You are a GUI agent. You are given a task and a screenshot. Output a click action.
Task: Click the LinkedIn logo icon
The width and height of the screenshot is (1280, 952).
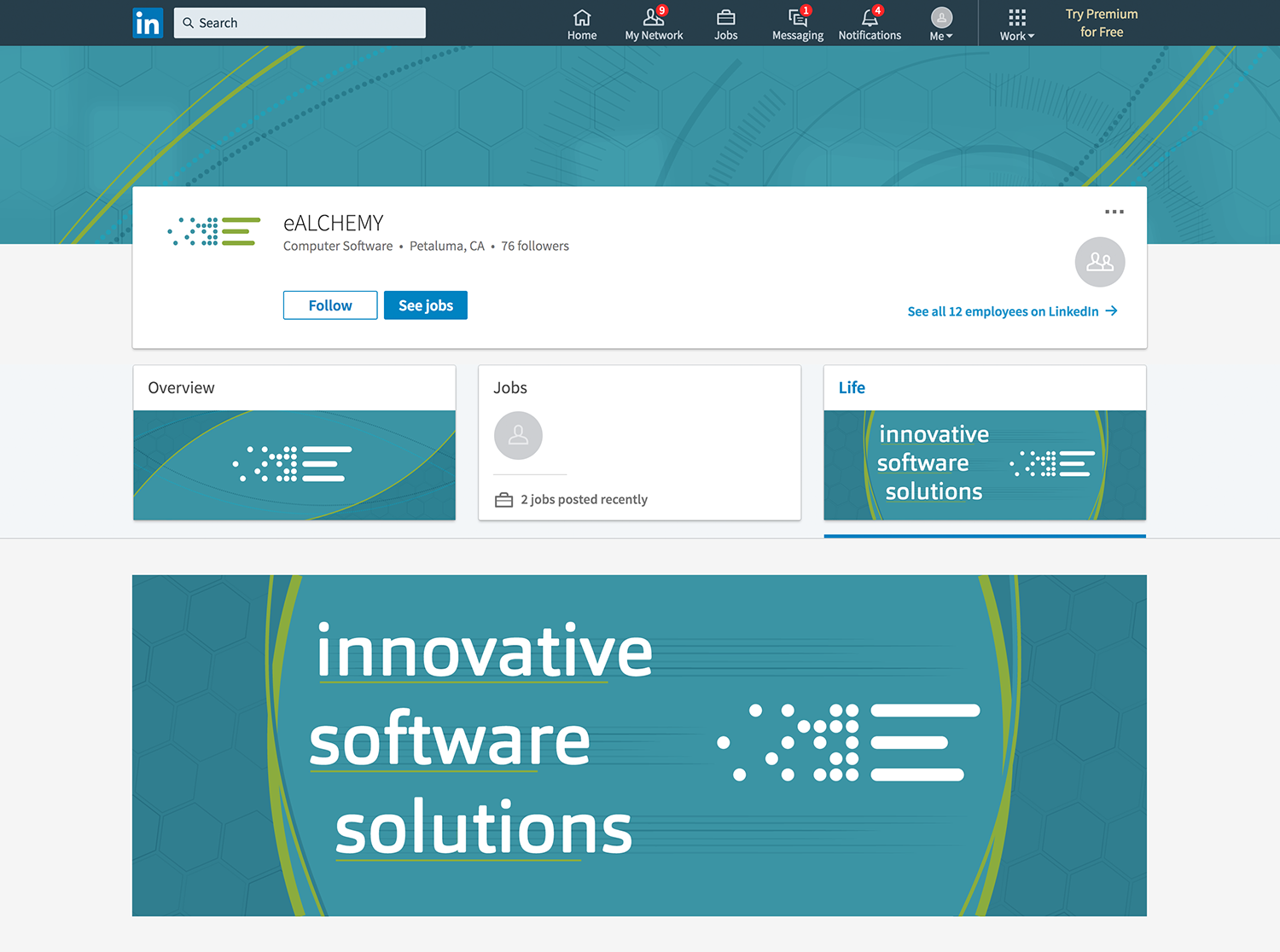pyautogui.click(x=148, y=23)
